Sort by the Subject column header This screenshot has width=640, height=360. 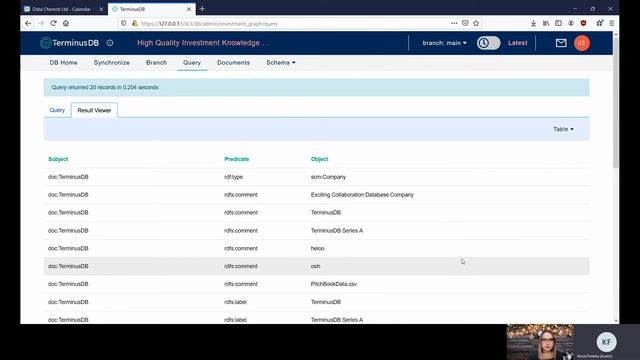coord(58,159)
